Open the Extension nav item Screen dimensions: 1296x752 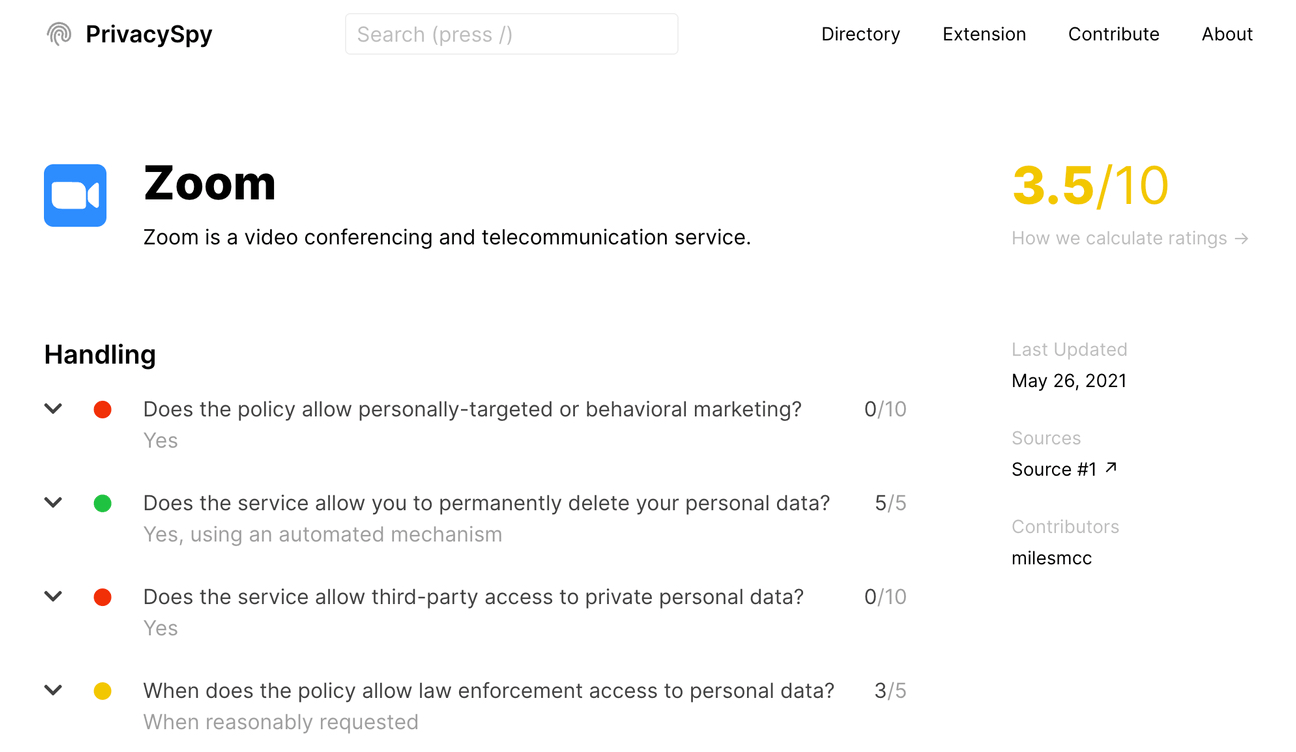tap(984, 34)
